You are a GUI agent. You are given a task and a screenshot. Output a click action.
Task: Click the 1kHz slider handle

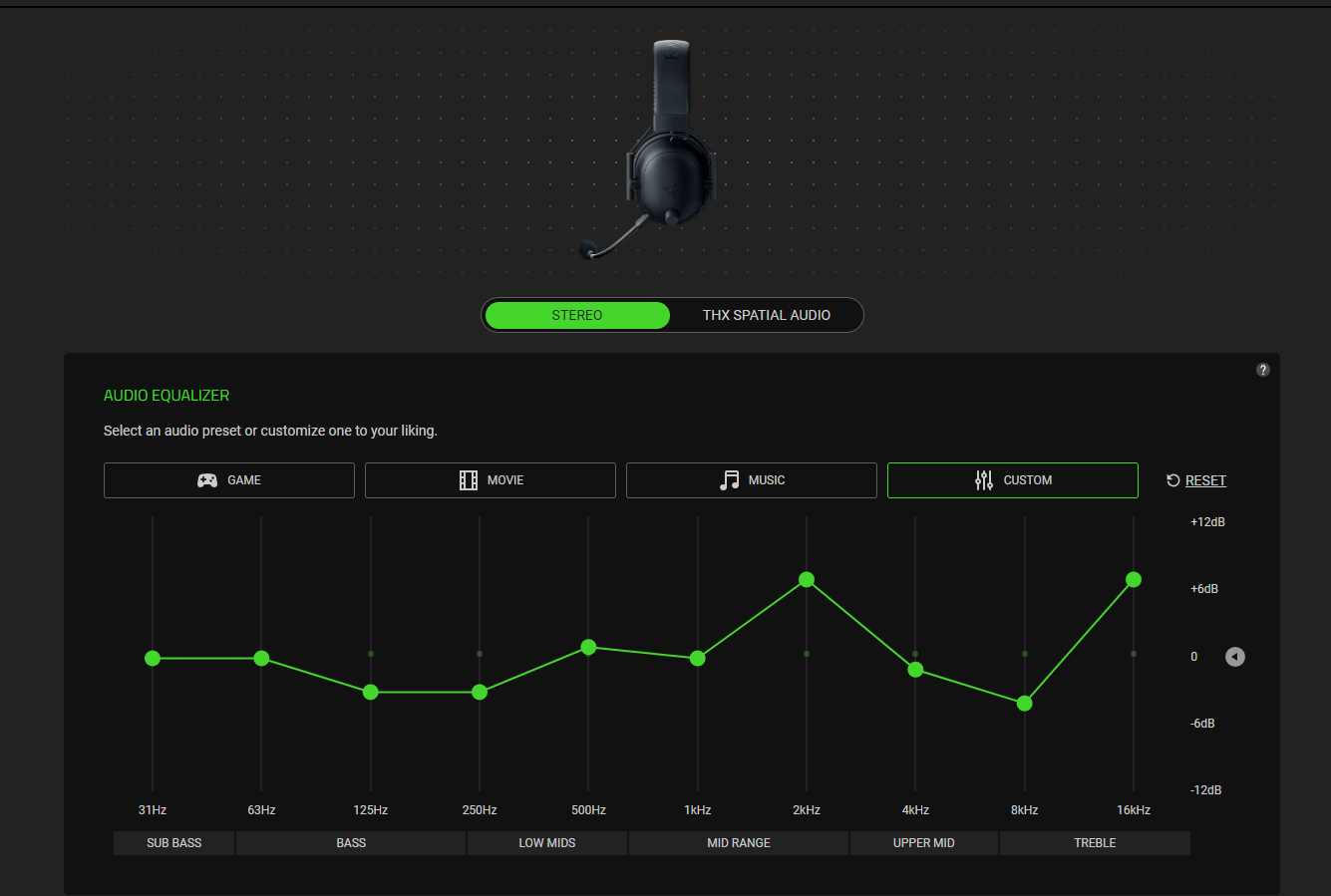[x=698, y=658]
